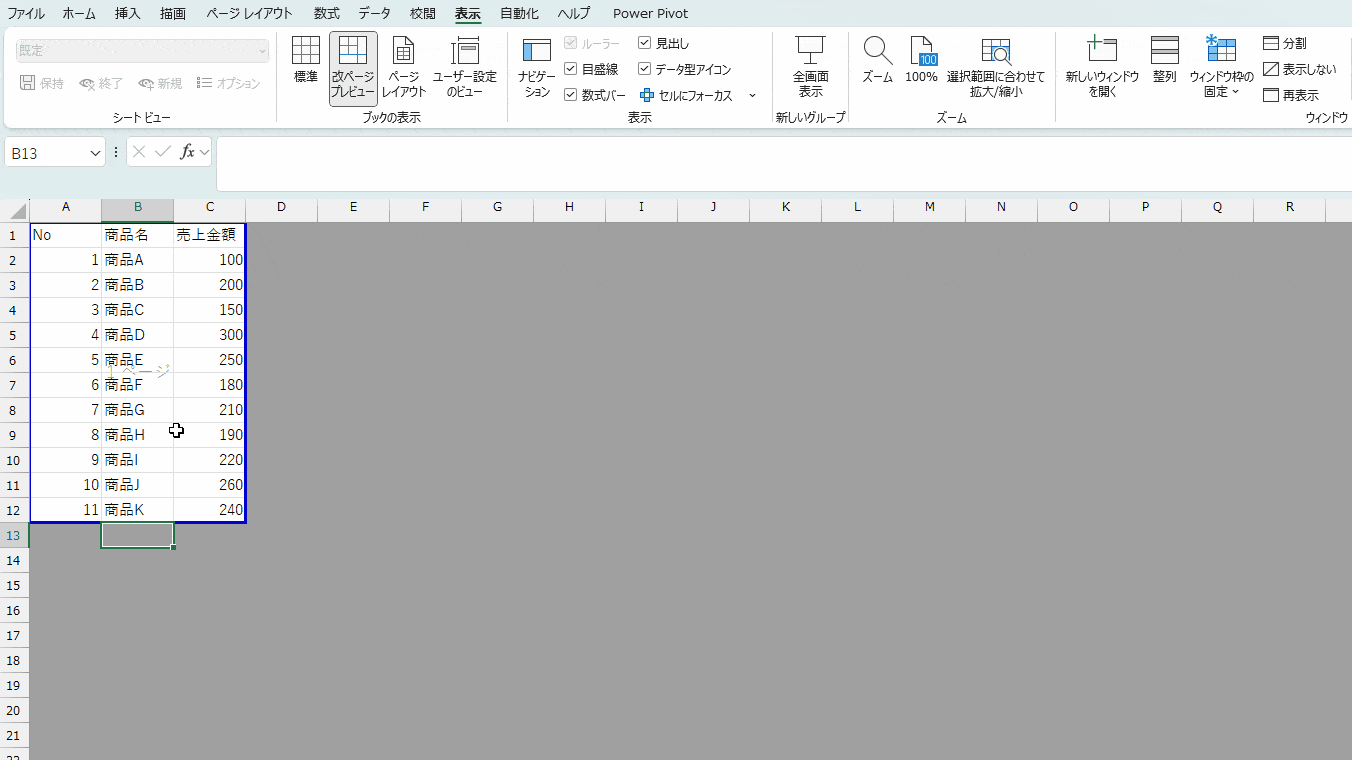Reset zoom to 100%

[x=921, y=60]
